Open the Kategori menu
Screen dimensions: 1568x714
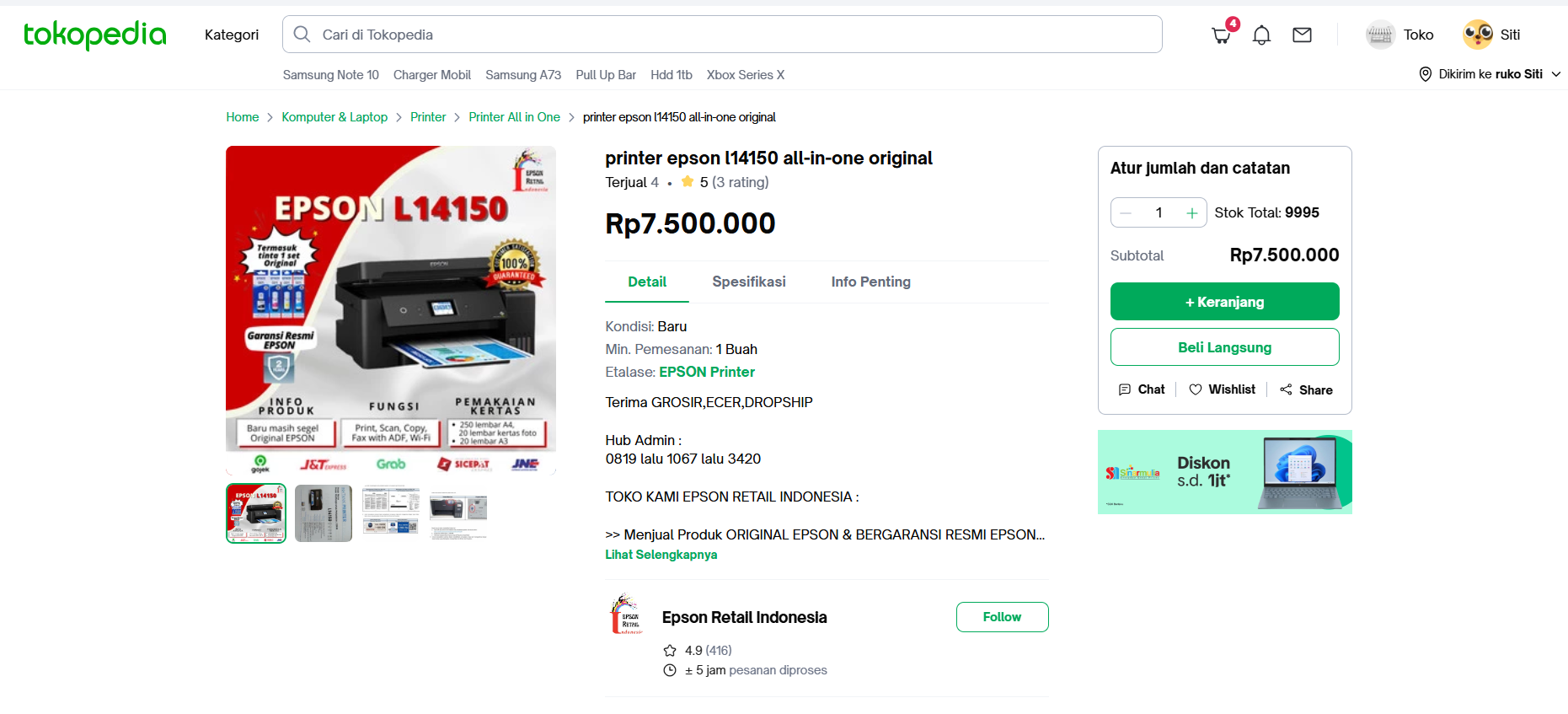(x=232, y=35)
